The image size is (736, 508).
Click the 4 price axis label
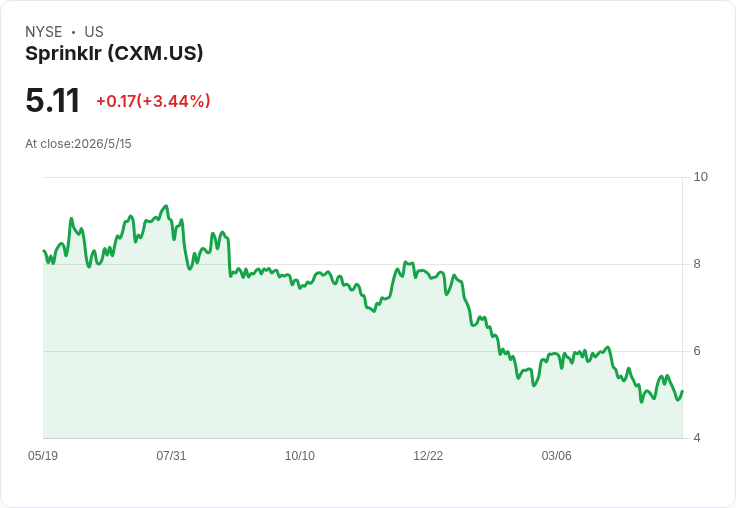(x=697, y=438)
